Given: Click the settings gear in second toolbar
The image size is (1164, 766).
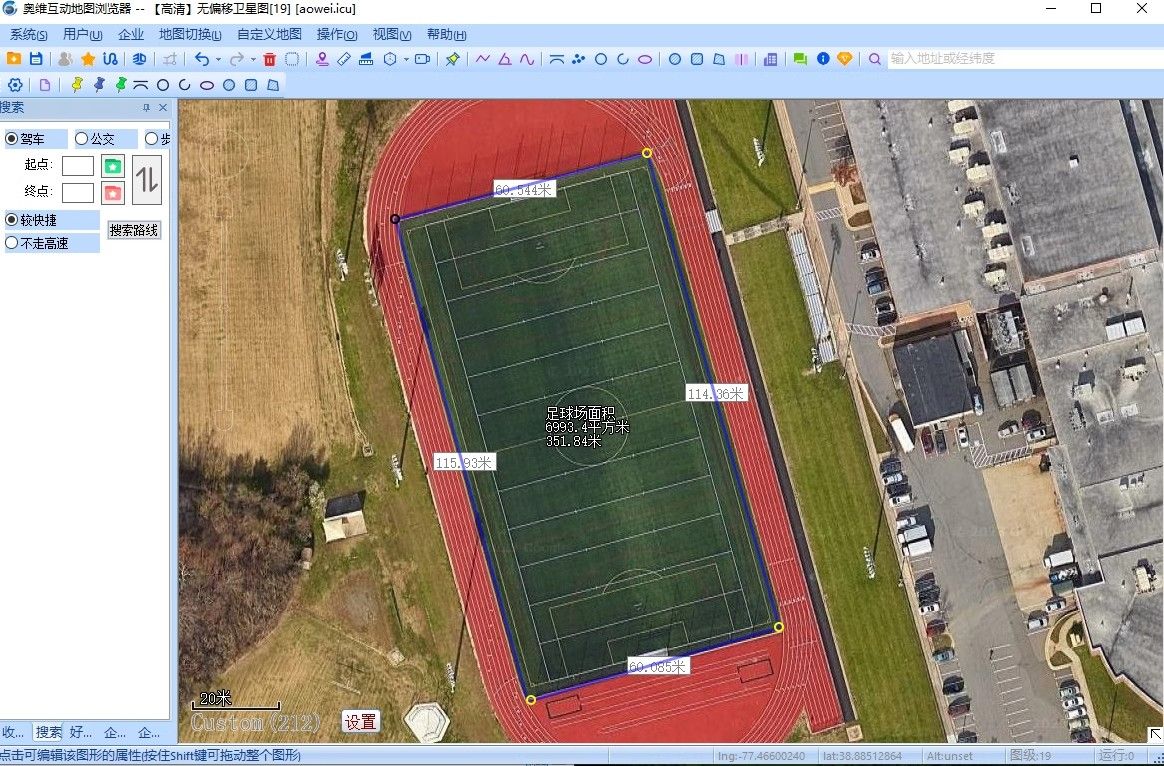Looking at the screenshot, I should 15,85.
